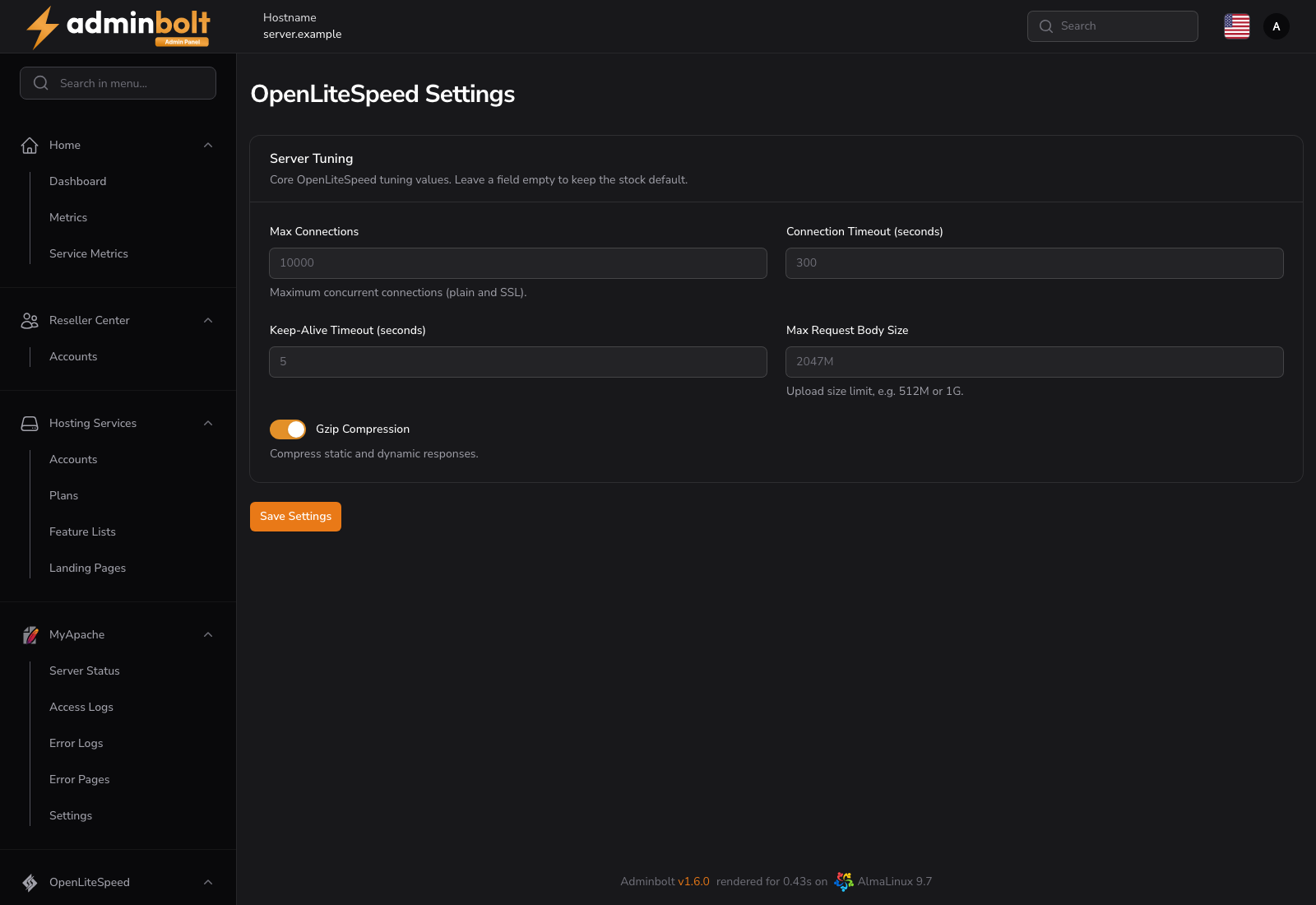The image size is (1316, 905).
Task: Open the Dashboard menu item
Action: tap(78, 181)
